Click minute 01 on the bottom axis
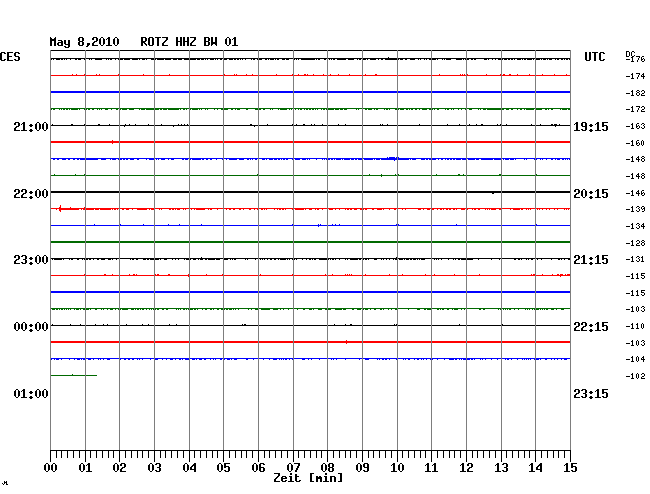The width and height of the screenshot is (650, 494). (85, 468)
